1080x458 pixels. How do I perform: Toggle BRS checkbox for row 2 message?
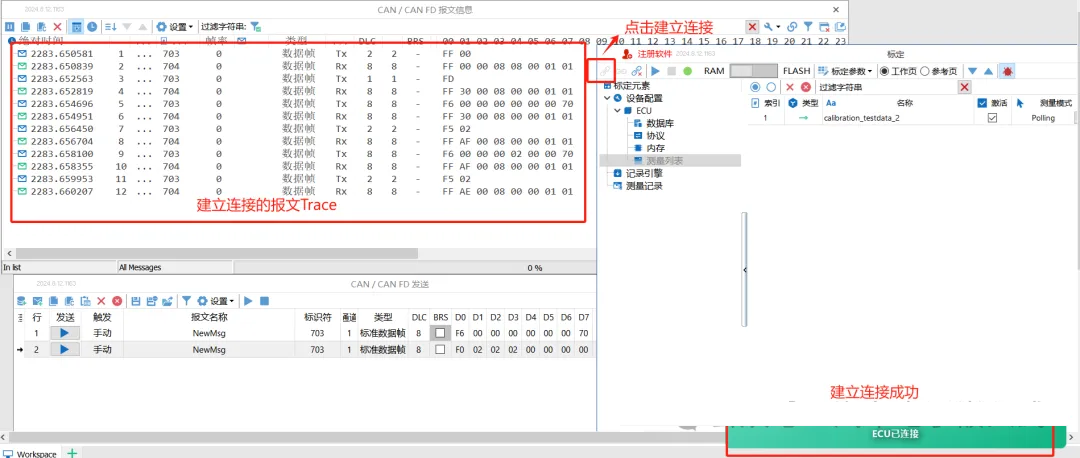pyautogui.click(x=440, y=350)
